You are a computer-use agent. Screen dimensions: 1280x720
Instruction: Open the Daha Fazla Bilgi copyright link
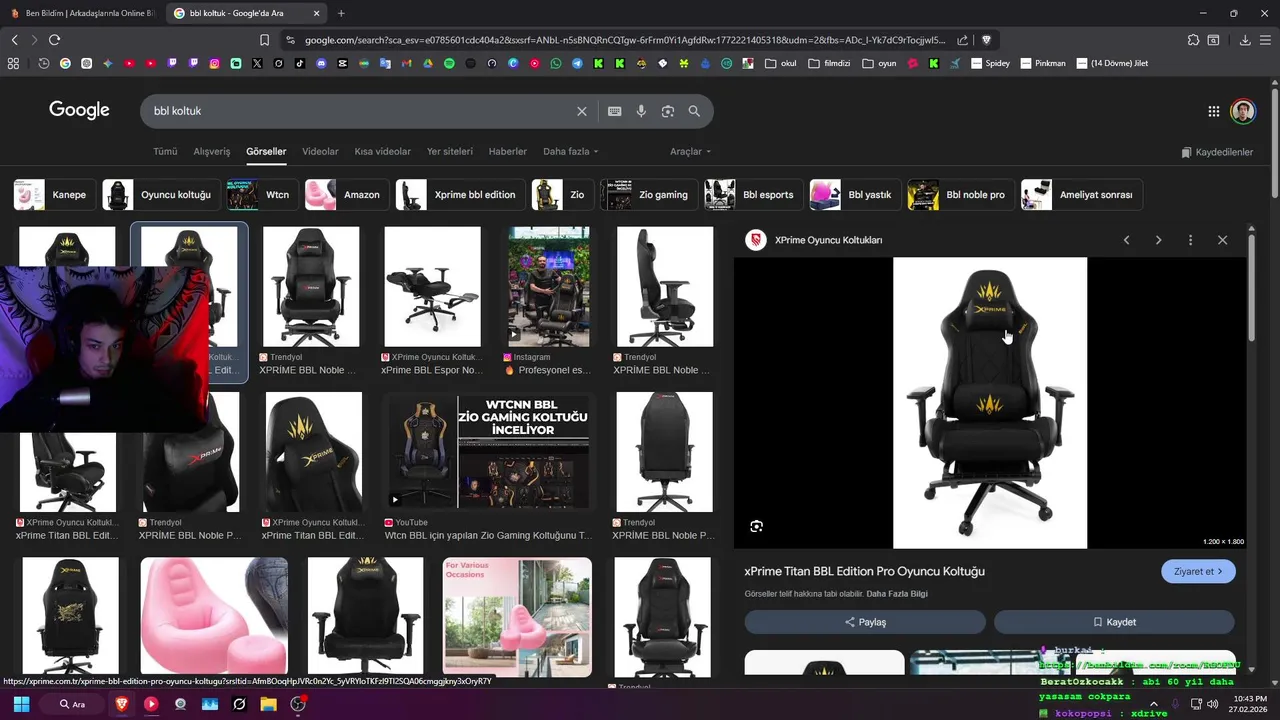[897, 594]
